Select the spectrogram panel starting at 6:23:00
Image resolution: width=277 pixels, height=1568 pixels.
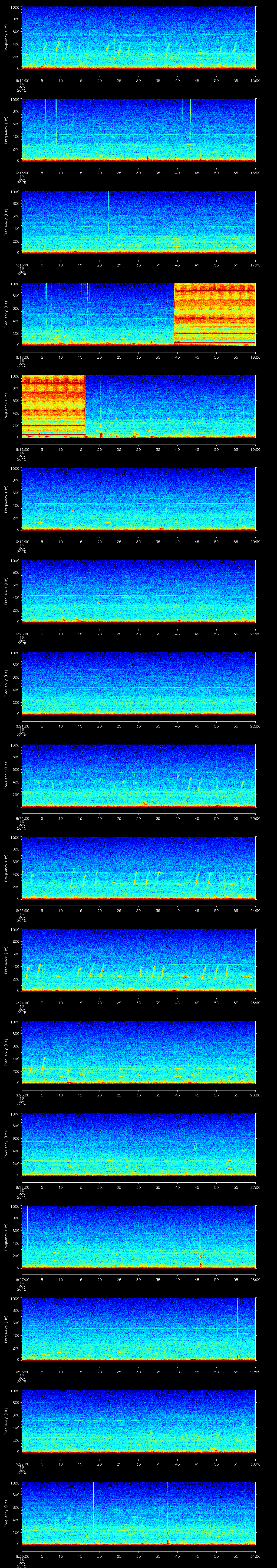pos(139,868)
